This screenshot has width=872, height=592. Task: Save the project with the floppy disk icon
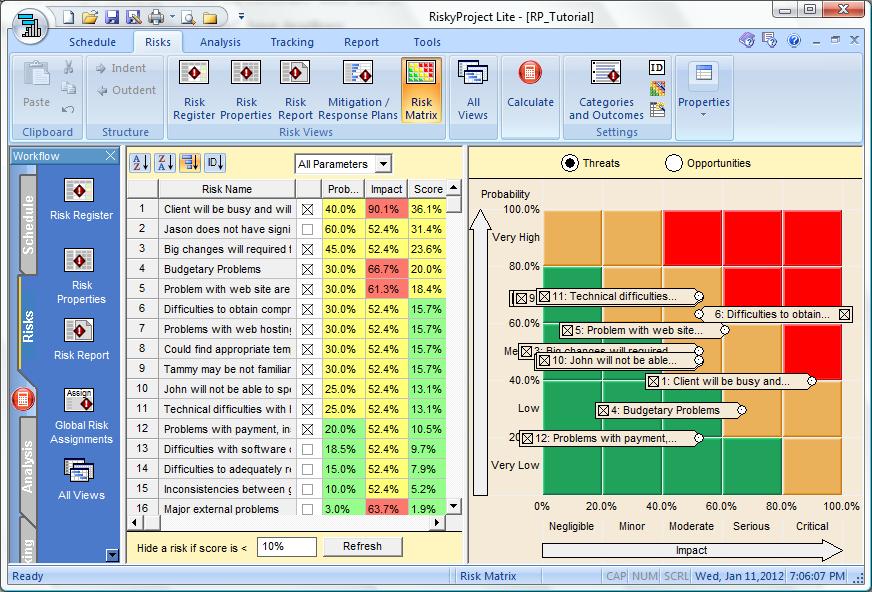click(x=112, y=18)
